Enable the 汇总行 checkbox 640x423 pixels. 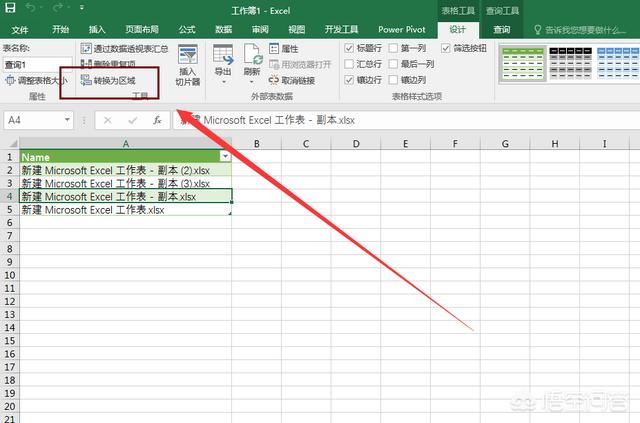click(x=349, y=64)
